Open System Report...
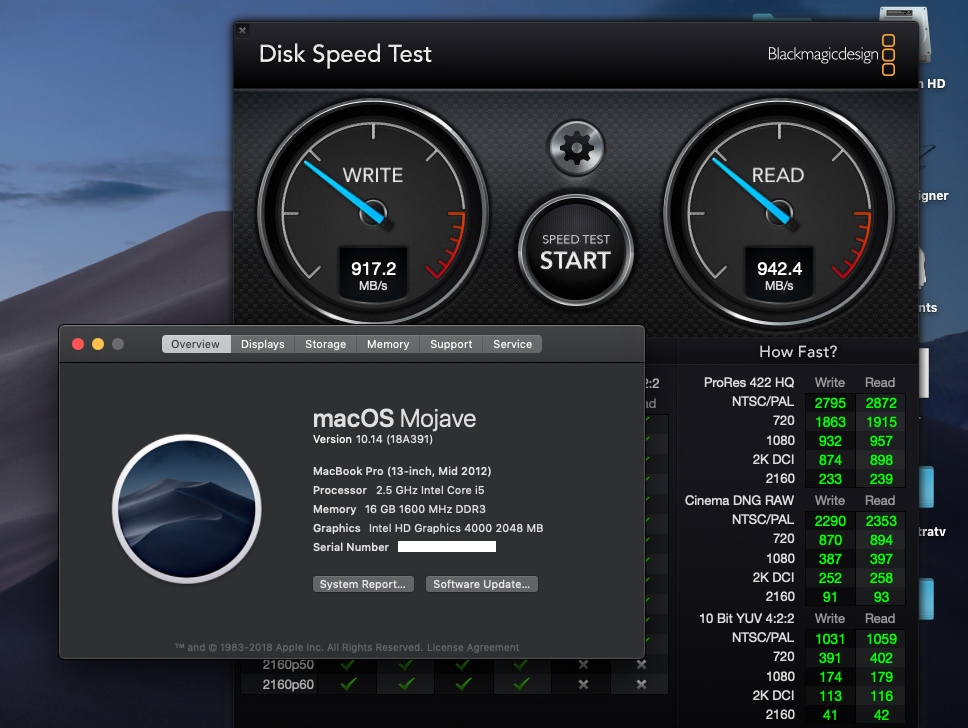968x728 pixels. 363,584
